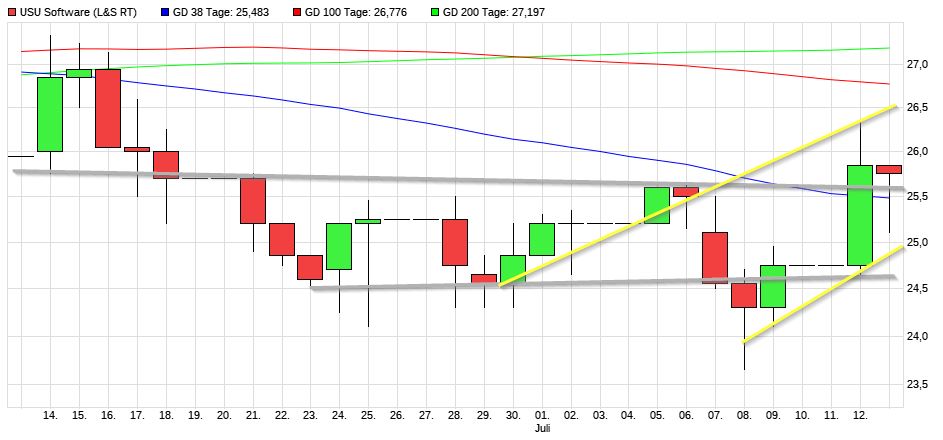Click the red candle on the 07th

[715, 258]
